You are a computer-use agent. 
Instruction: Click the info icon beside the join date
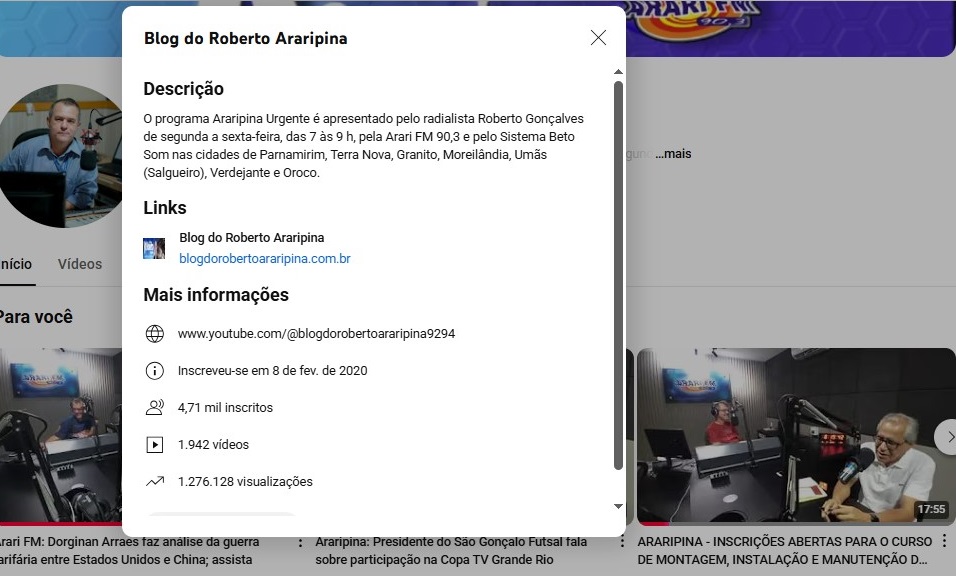(155, 371)
